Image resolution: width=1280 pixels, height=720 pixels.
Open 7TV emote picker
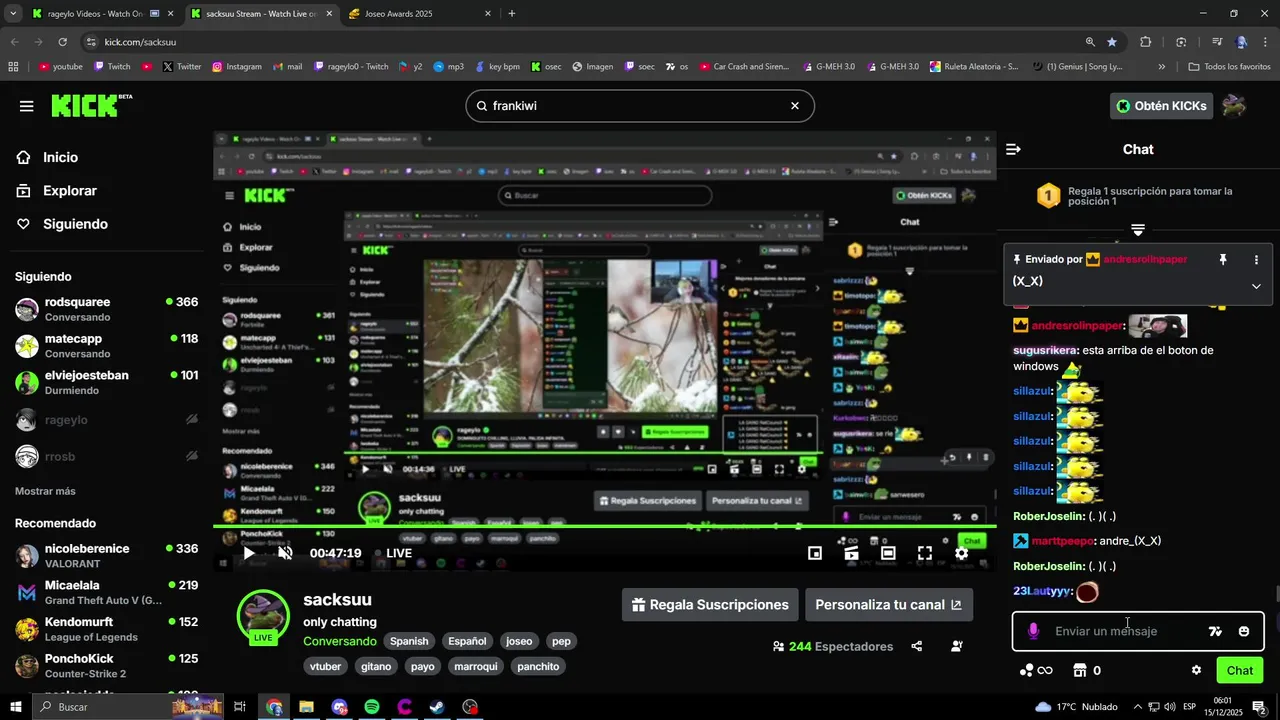pyautogui.click(x=1215, y=631)
